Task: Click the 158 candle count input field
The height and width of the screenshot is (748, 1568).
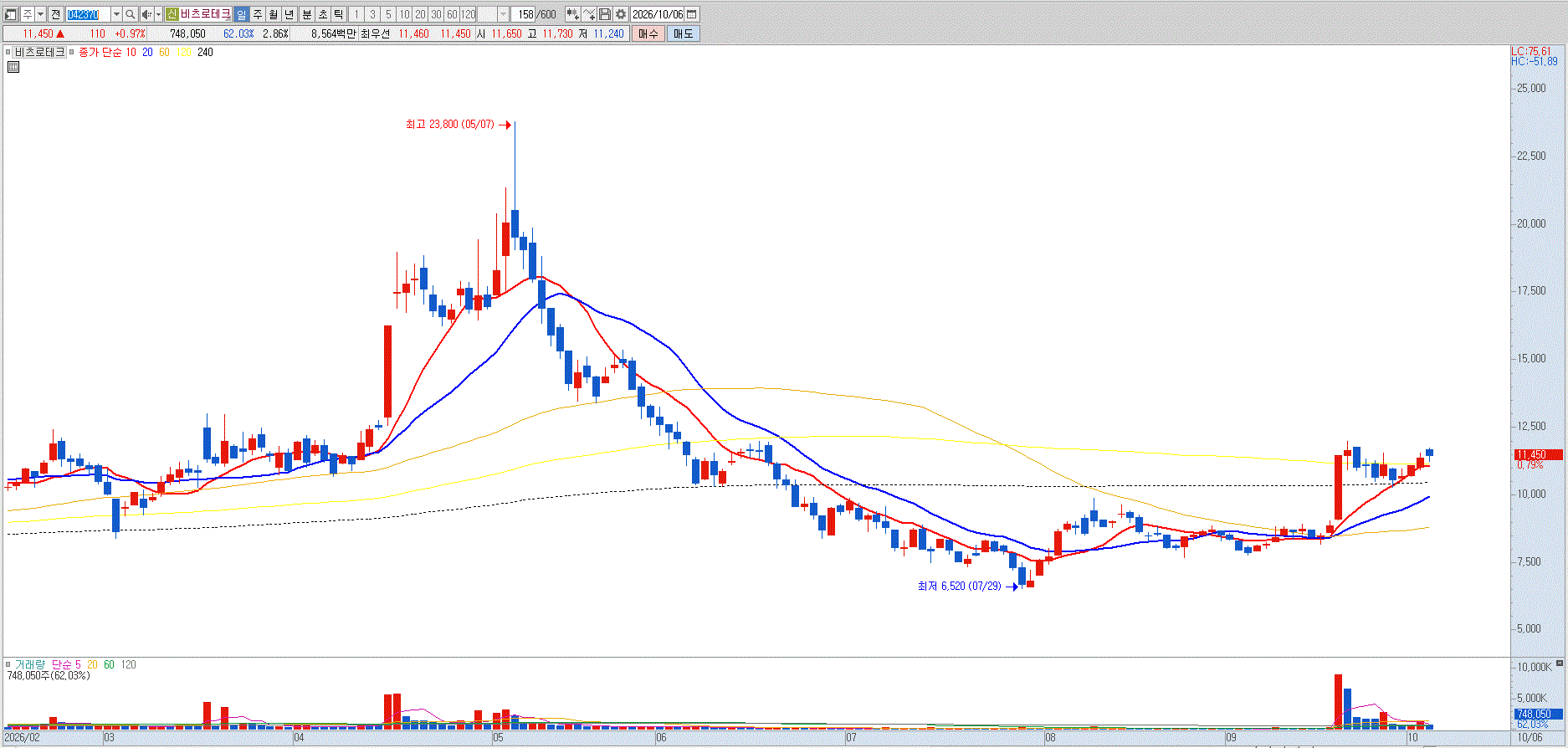Action: pyautogui.click(x=525, y=14)
